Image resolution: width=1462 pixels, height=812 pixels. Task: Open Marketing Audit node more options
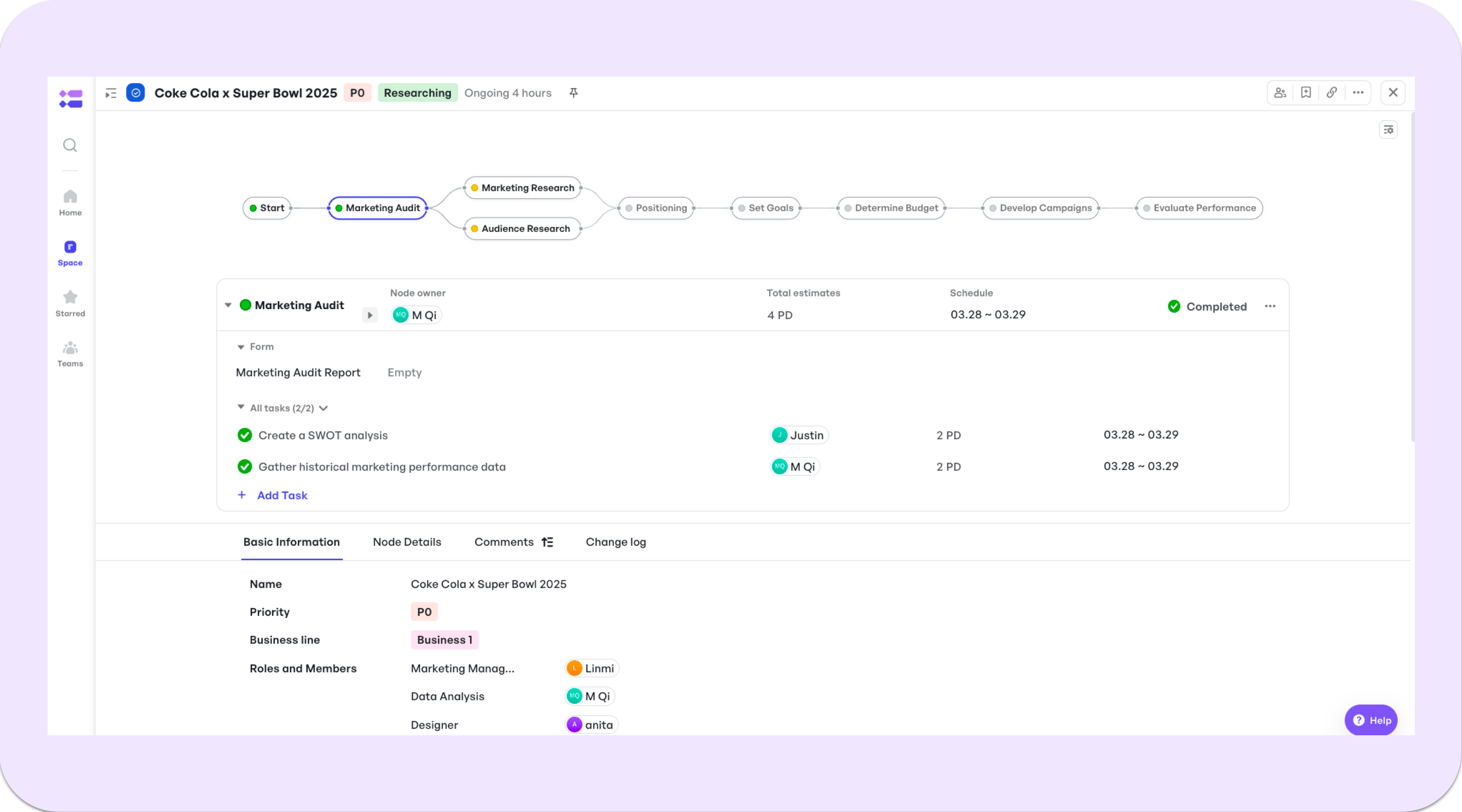coord(1270,306)
